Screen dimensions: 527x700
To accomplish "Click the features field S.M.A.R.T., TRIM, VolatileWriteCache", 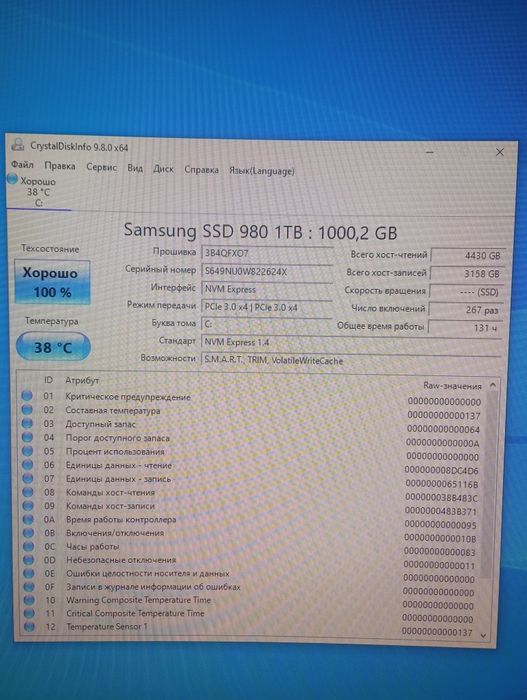I will (351, 360).
